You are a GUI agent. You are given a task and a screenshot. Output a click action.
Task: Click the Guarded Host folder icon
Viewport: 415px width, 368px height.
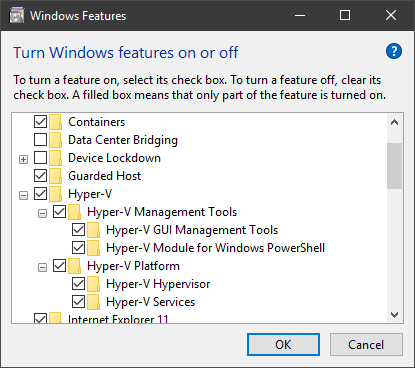click(55, 176)
